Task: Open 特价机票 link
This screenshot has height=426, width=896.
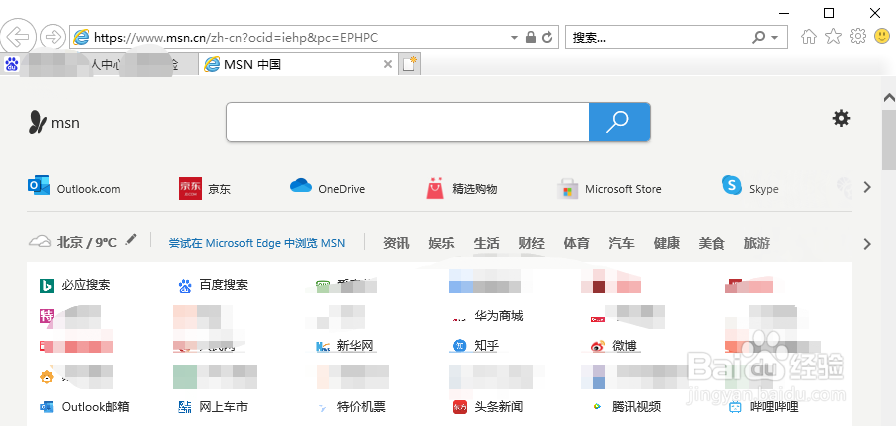Action: pos(351,407)
